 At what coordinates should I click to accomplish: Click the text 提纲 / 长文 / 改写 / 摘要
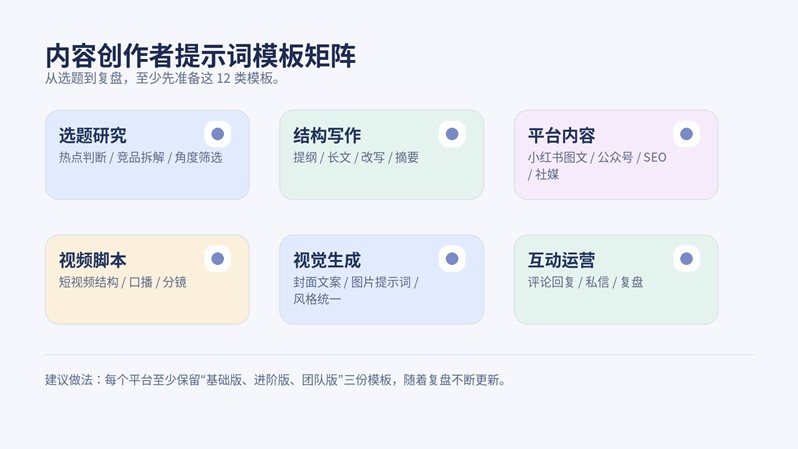[x=356, y=157]
